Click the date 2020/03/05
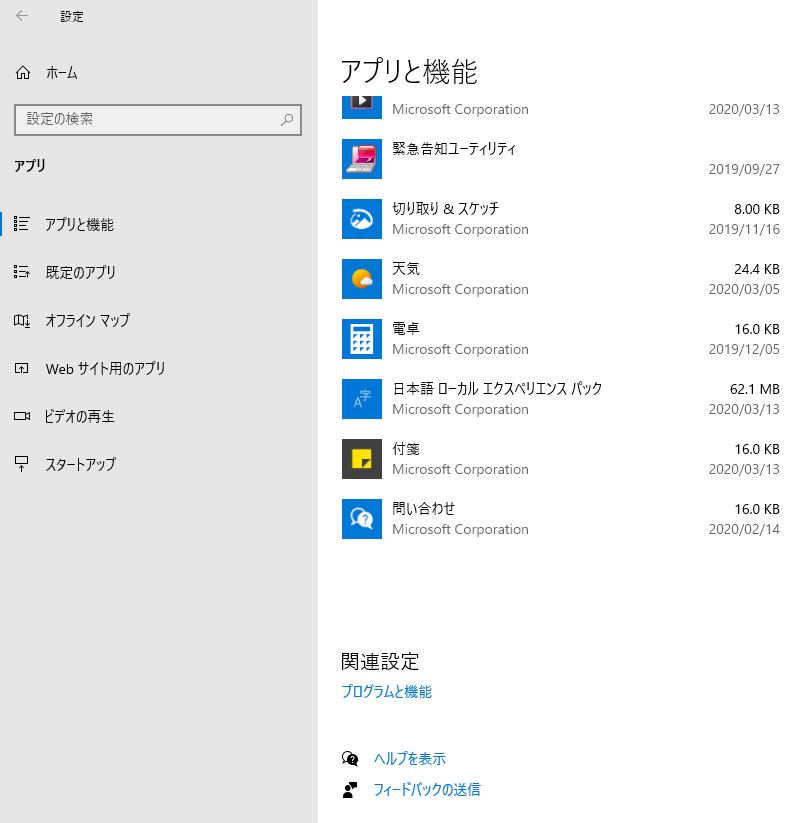803x823 pixels. coord(744,289)
